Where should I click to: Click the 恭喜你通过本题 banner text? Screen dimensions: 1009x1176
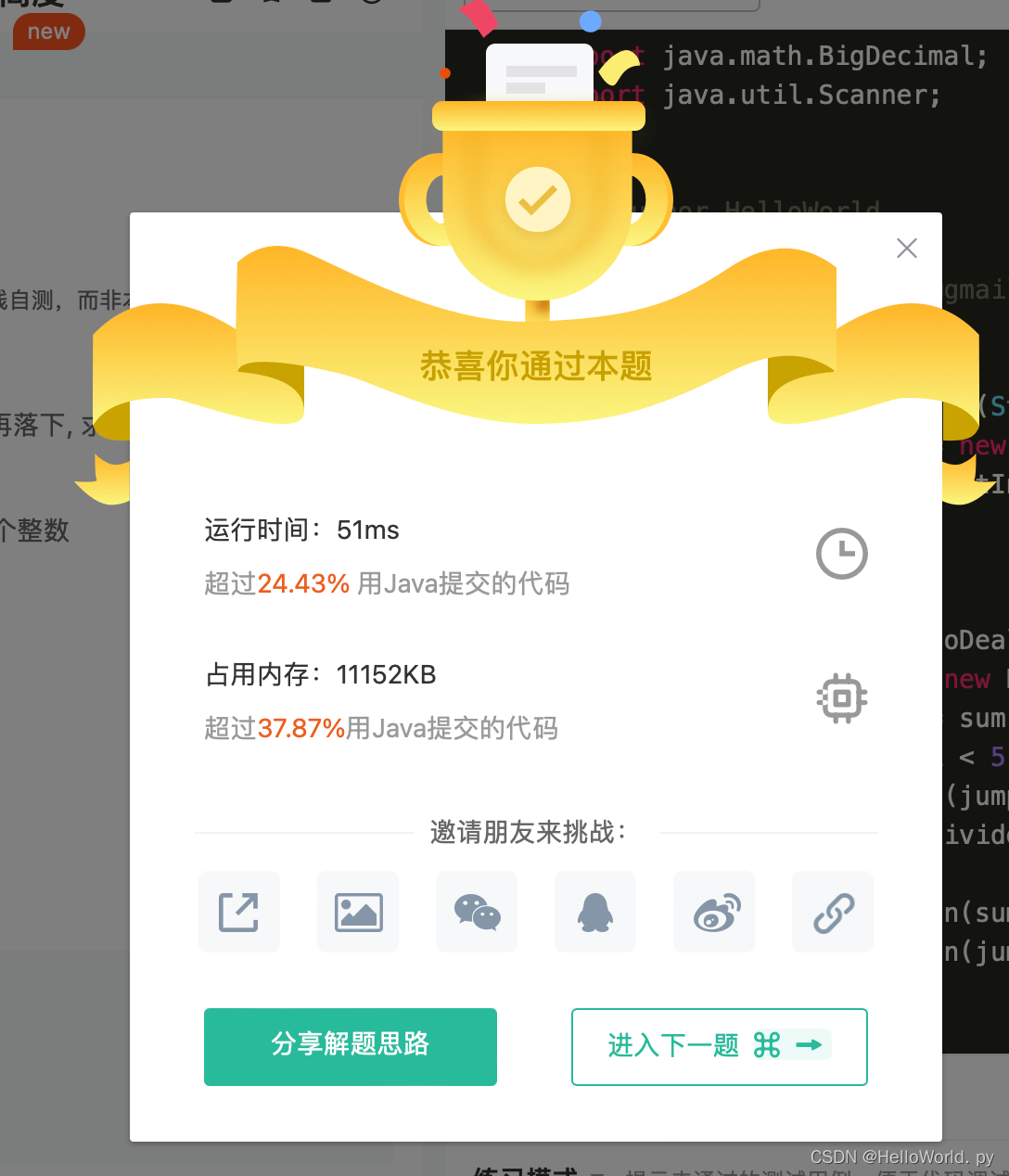click(x=536, y=366)
